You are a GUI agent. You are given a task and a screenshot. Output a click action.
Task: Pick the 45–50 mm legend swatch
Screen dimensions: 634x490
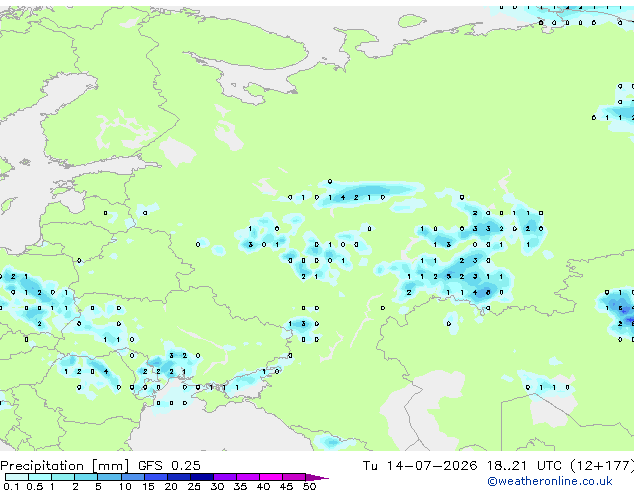click(294, 477)
